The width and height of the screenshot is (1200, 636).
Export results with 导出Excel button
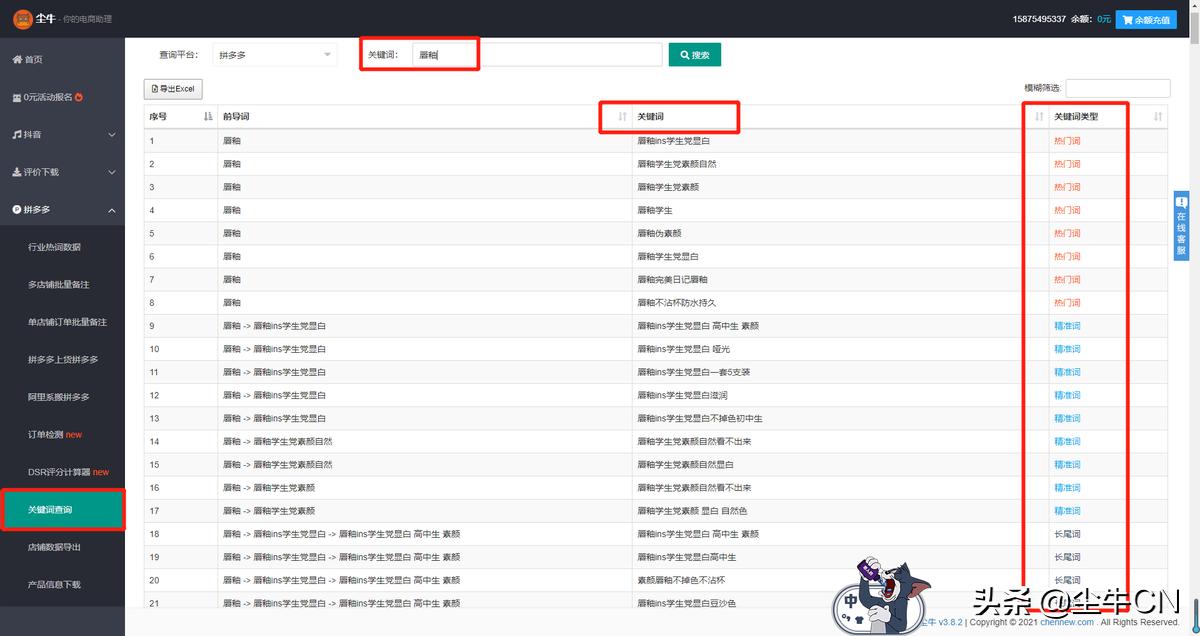(x=173, y=89)
